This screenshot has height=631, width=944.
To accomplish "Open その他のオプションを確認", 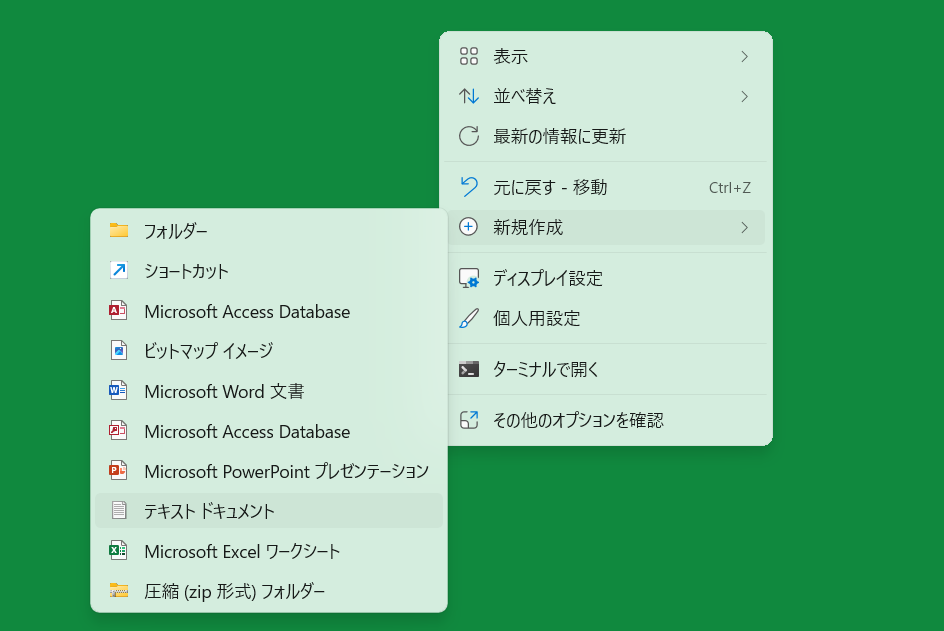I will click(x=578, y=420).
